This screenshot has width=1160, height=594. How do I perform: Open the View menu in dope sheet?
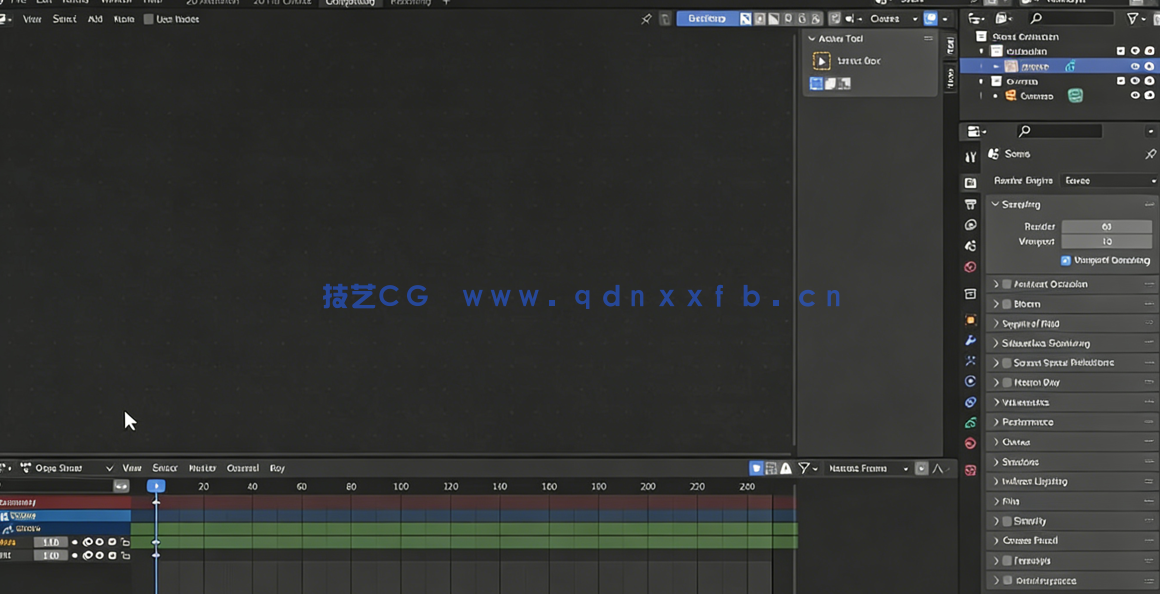point(132,468)
